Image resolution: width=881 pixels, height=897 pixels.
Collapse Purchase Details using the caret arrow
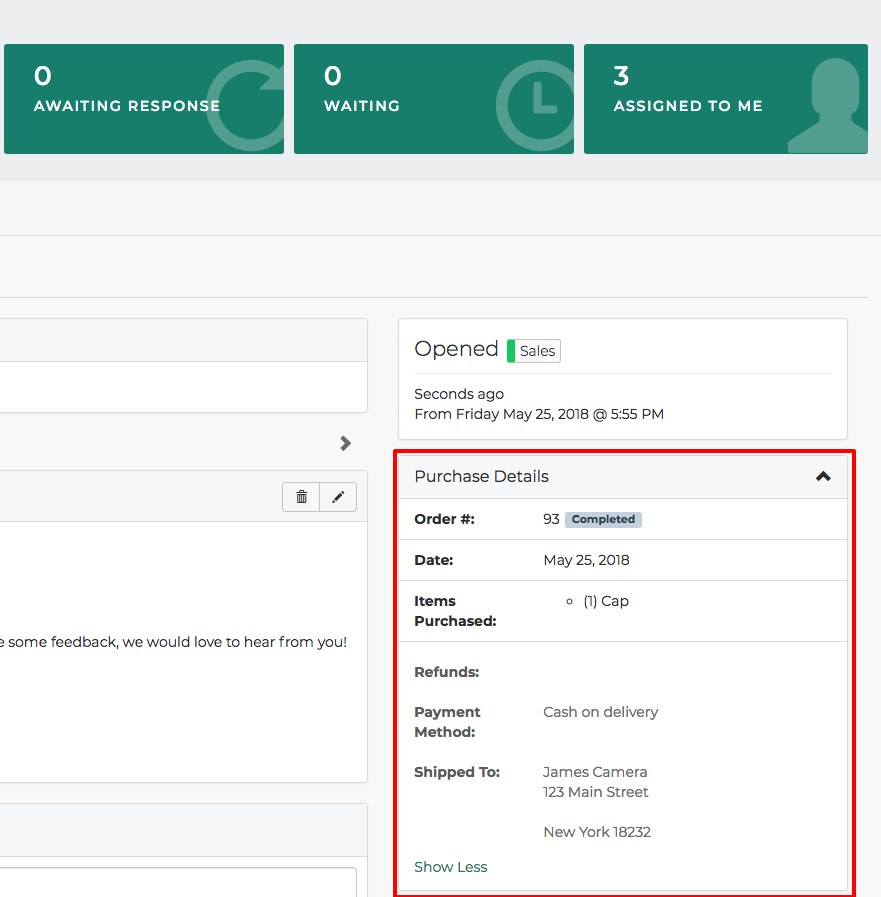(823, 477)
